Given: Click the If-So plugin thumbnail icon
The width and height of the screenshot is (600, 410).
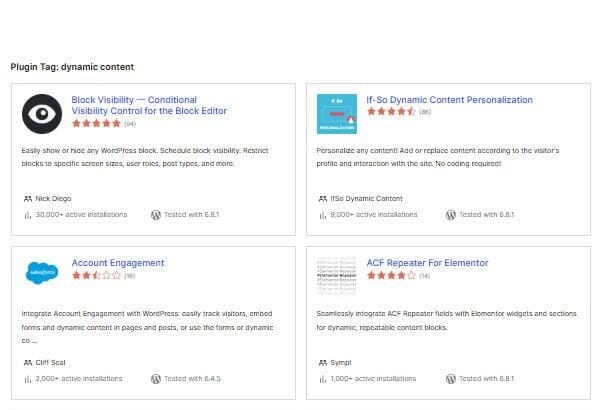Looking at the screenshot, I should (x=336, y=115).
